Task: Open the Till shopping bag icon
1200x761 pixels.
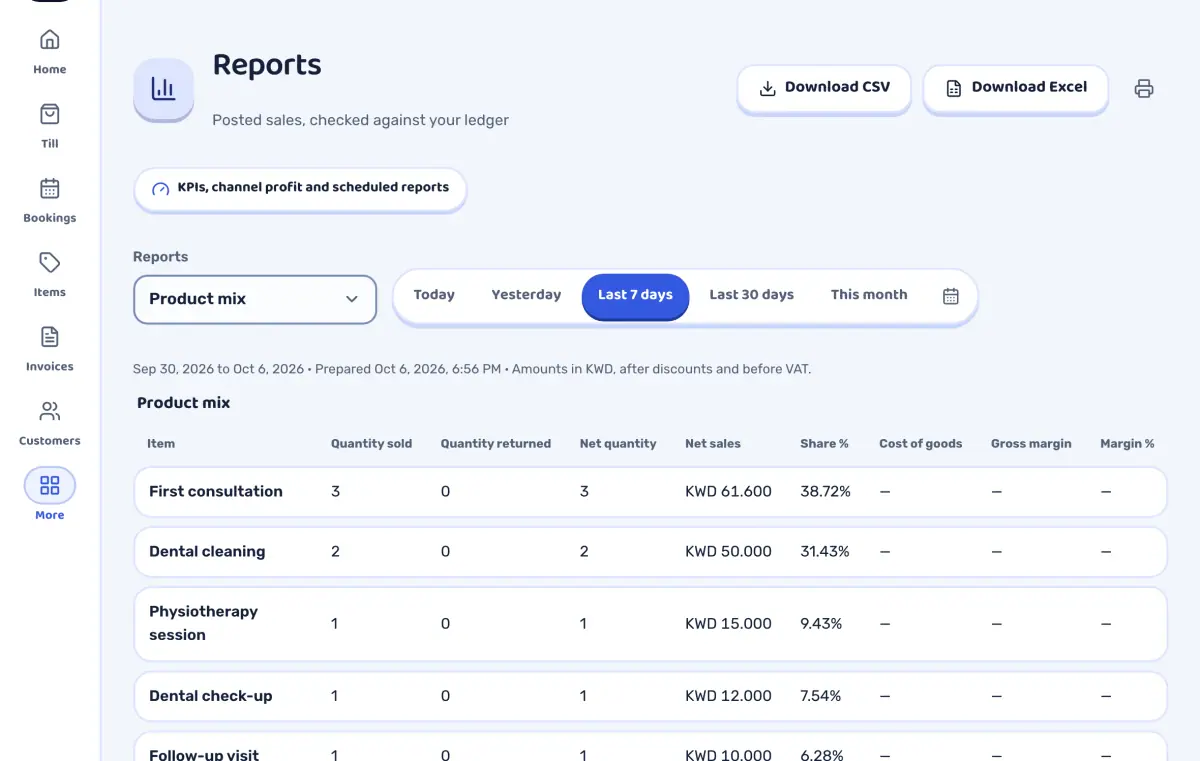Action: pos(49,114)
